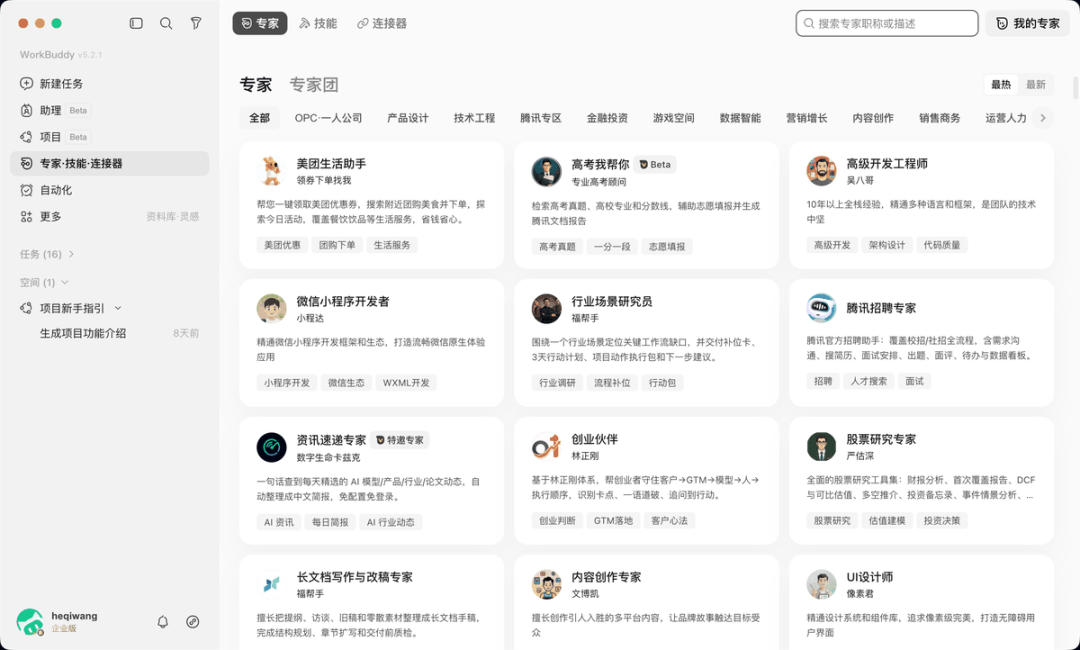Image resolution: width=1080 pixels, height=650 pixels.
Task: Click the notification bell icon
Action: tap(163, 622)
